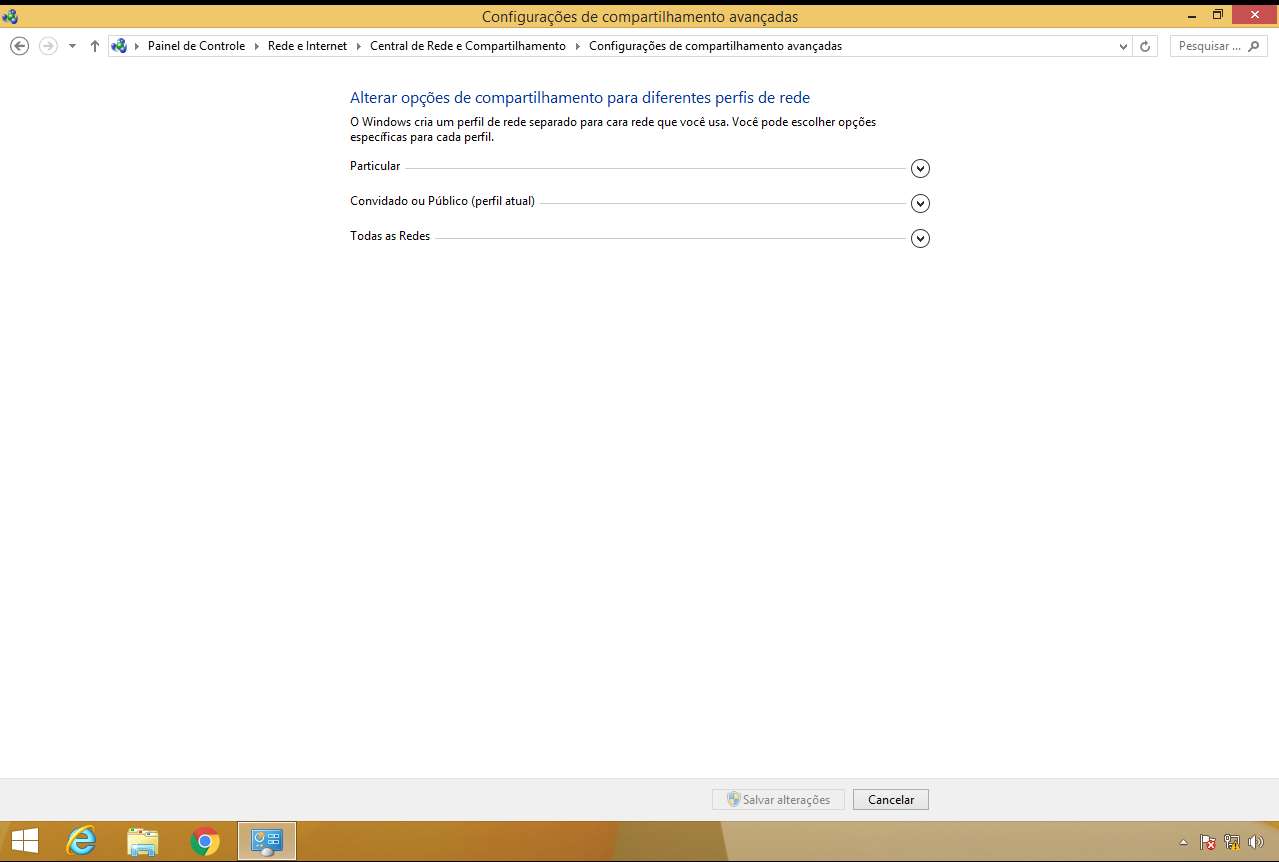Click the Todas as Redes label
The height and width of the screenshot is (862, 1279).
point(390,237)
